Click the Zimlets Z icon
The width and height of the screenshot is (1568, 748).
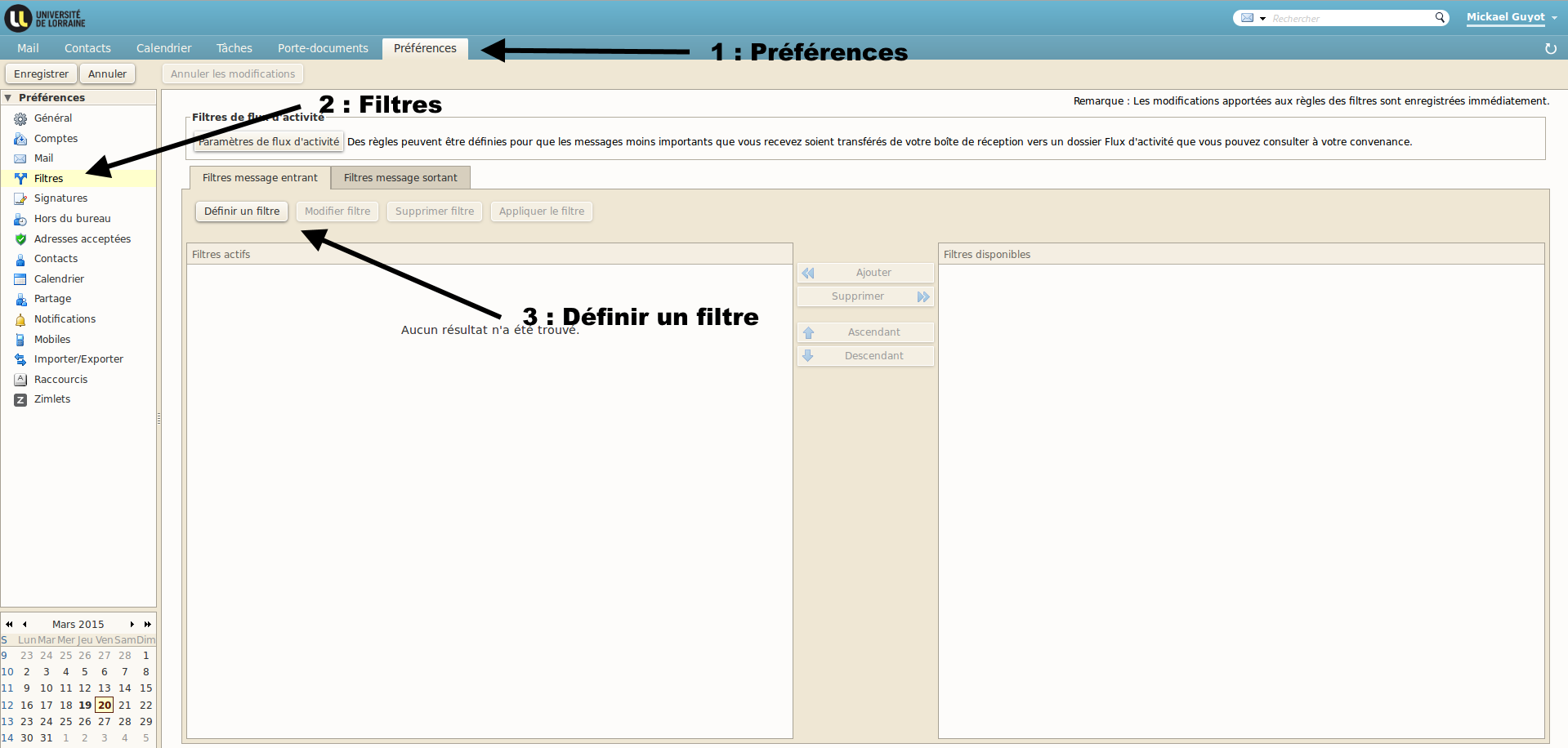tap(20, 399)
